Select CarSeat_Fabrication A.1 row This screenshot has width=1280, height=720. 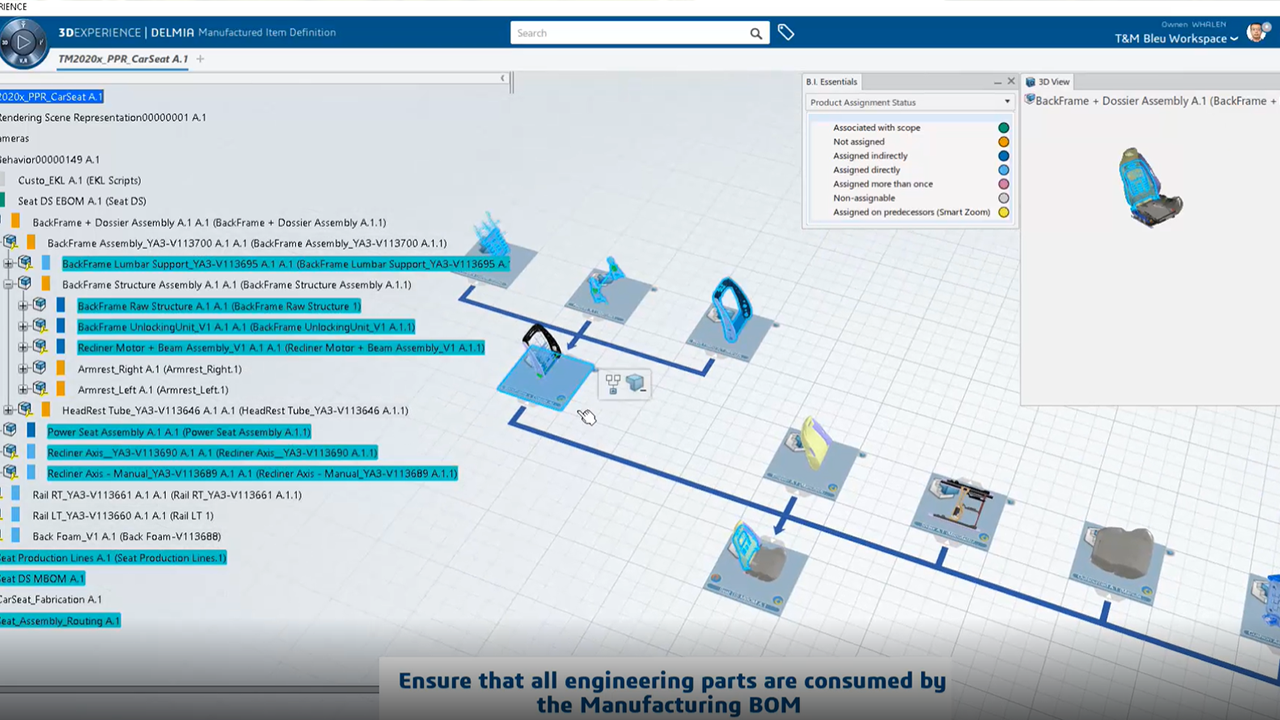pos(51,600)
